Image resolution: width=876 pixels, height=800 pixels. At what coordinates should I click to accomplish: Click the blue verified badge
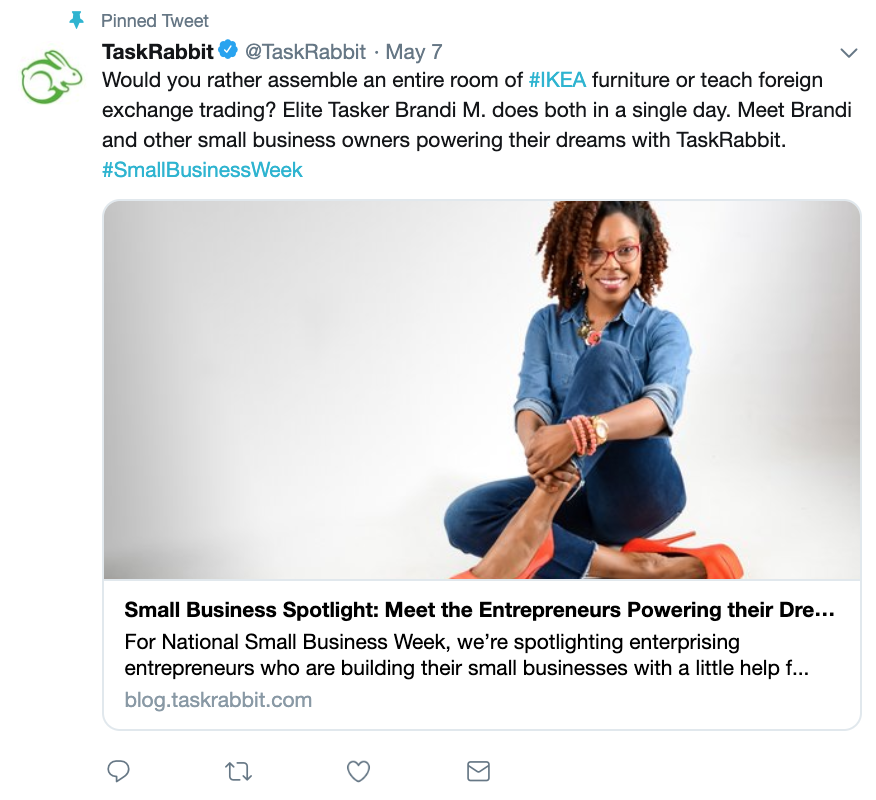[x=227, y=50]
